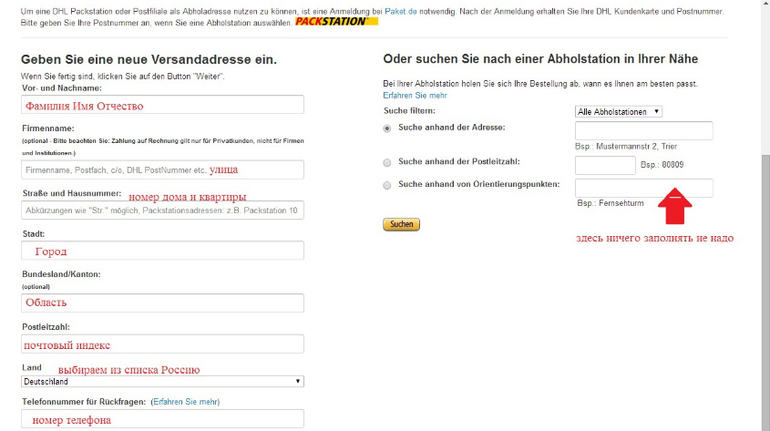Image resolution: width=770 pixels, height=431 pixels.
Task: Click the Postleitzahl field in address form
Action: 162,344
